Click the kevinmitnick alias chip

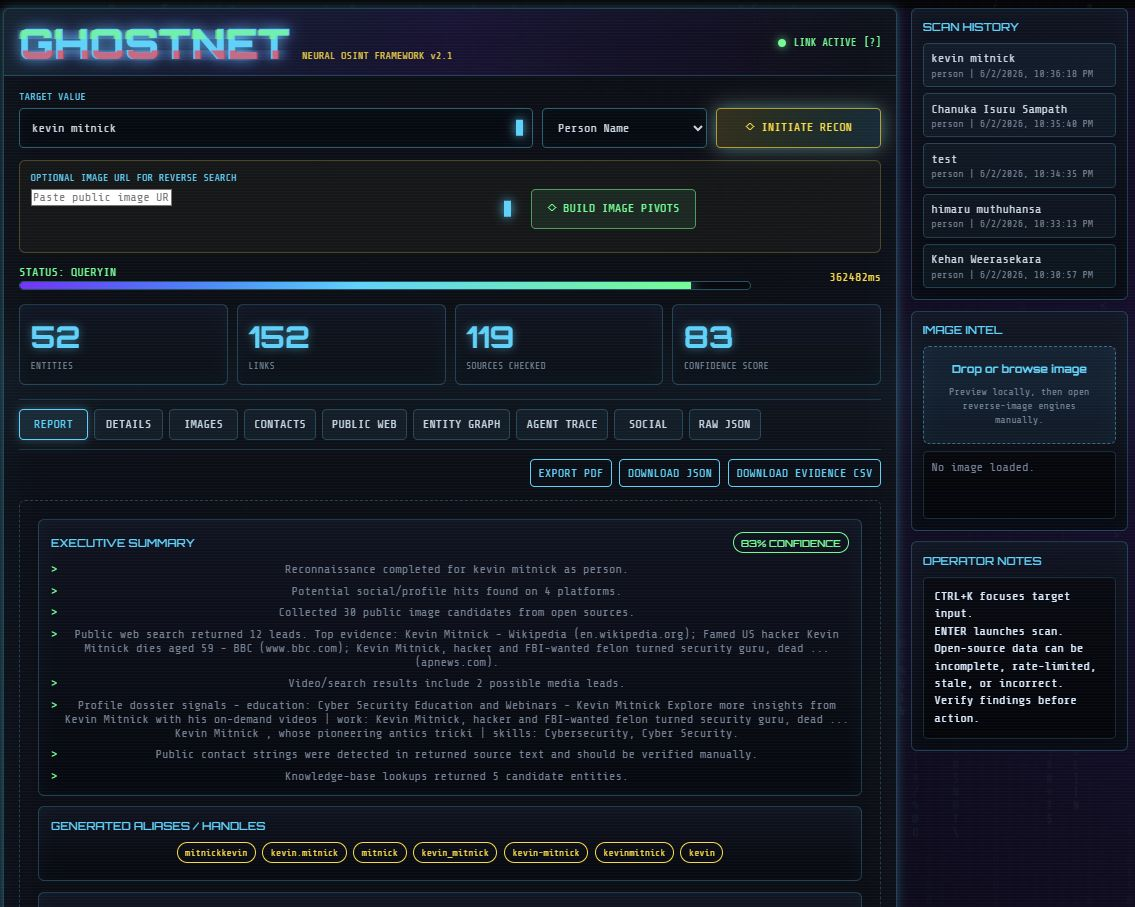click(634, 853)
